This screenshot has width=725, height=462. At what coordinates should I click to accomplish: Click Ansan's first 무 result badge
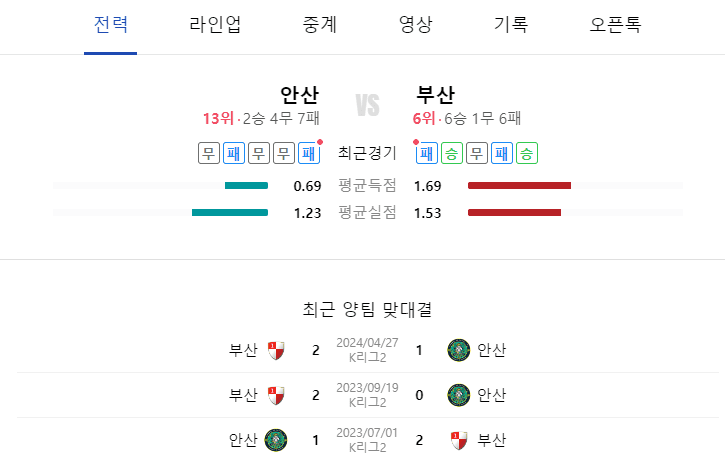coord(209,153)
